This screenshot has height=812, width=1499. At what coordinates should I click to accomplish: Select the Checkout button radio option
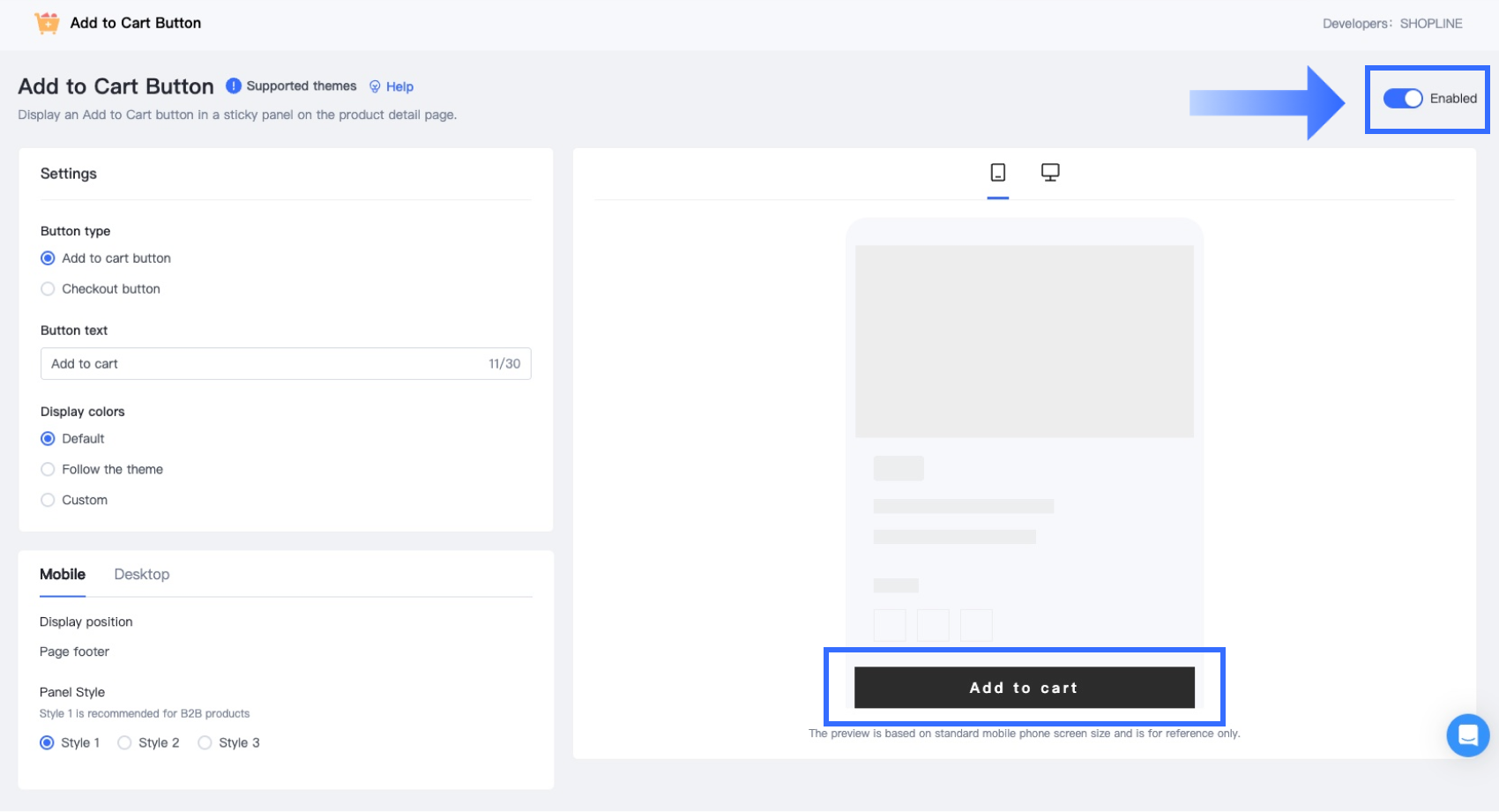[x=48, y=289]
